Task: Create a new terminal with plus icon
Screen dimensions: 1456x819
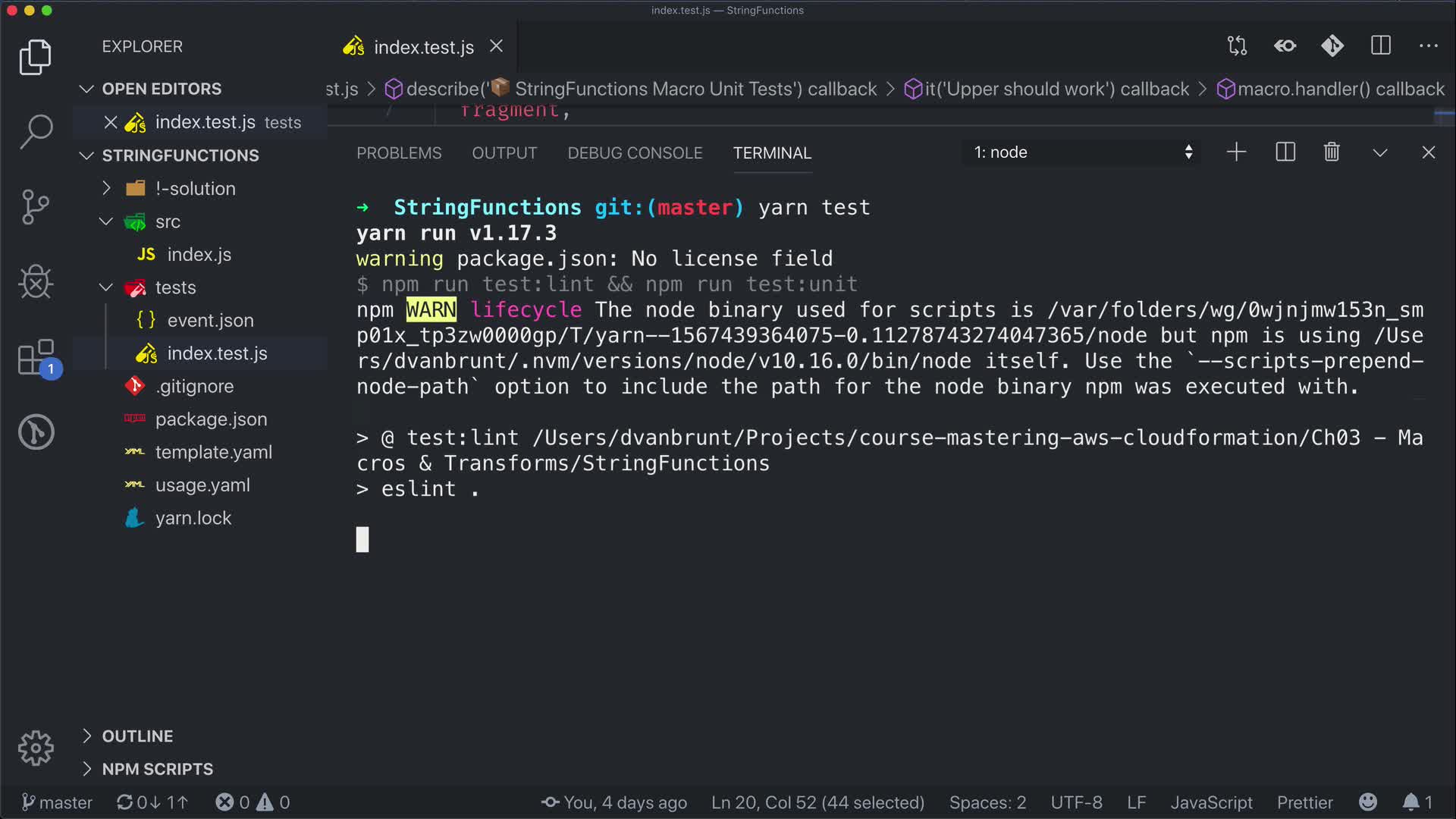Action: [1236, 152]
